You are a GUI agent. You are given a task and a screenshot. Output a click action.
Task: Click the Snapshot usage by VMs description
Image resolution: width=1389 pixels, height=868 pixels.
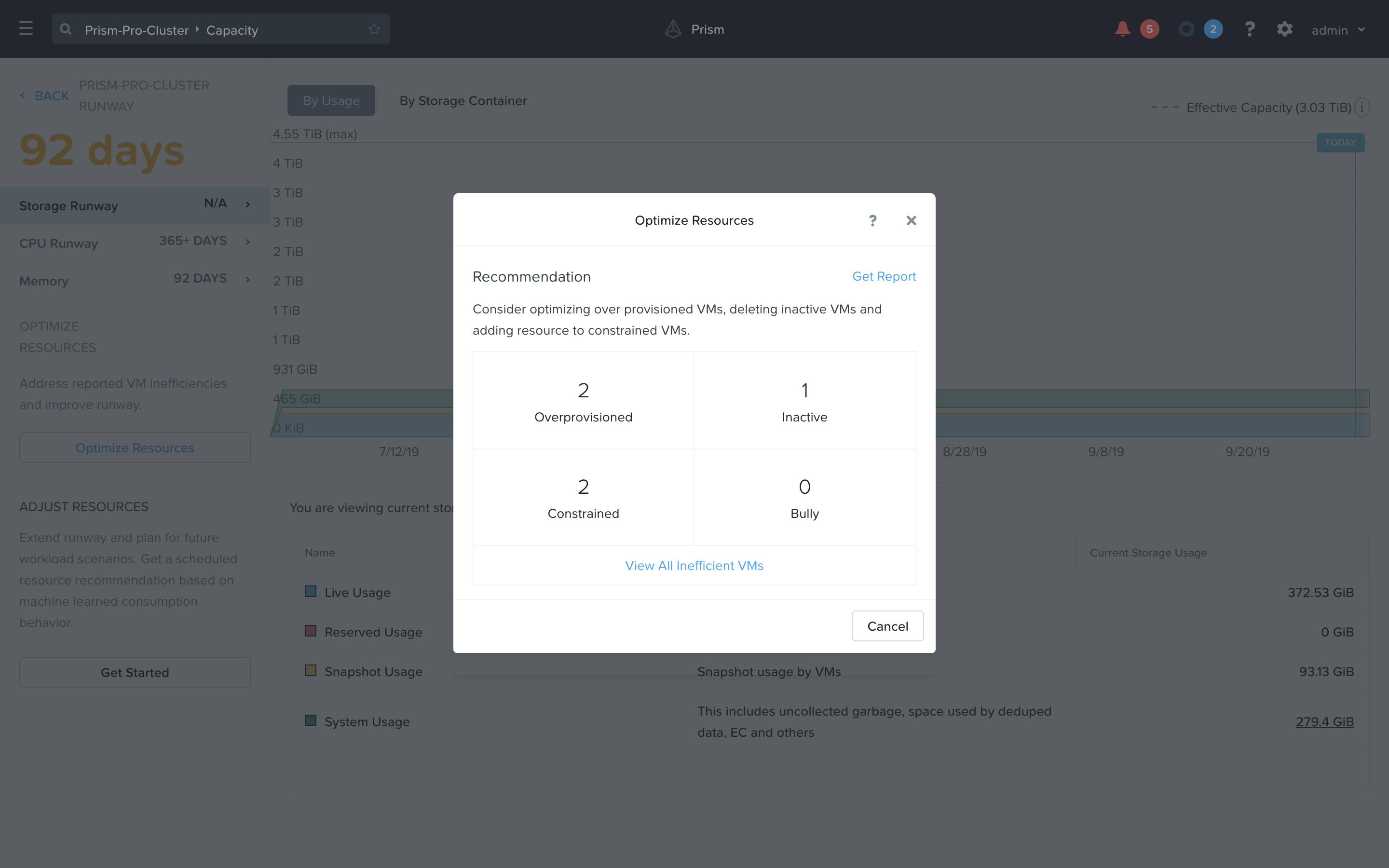[769, 672]
